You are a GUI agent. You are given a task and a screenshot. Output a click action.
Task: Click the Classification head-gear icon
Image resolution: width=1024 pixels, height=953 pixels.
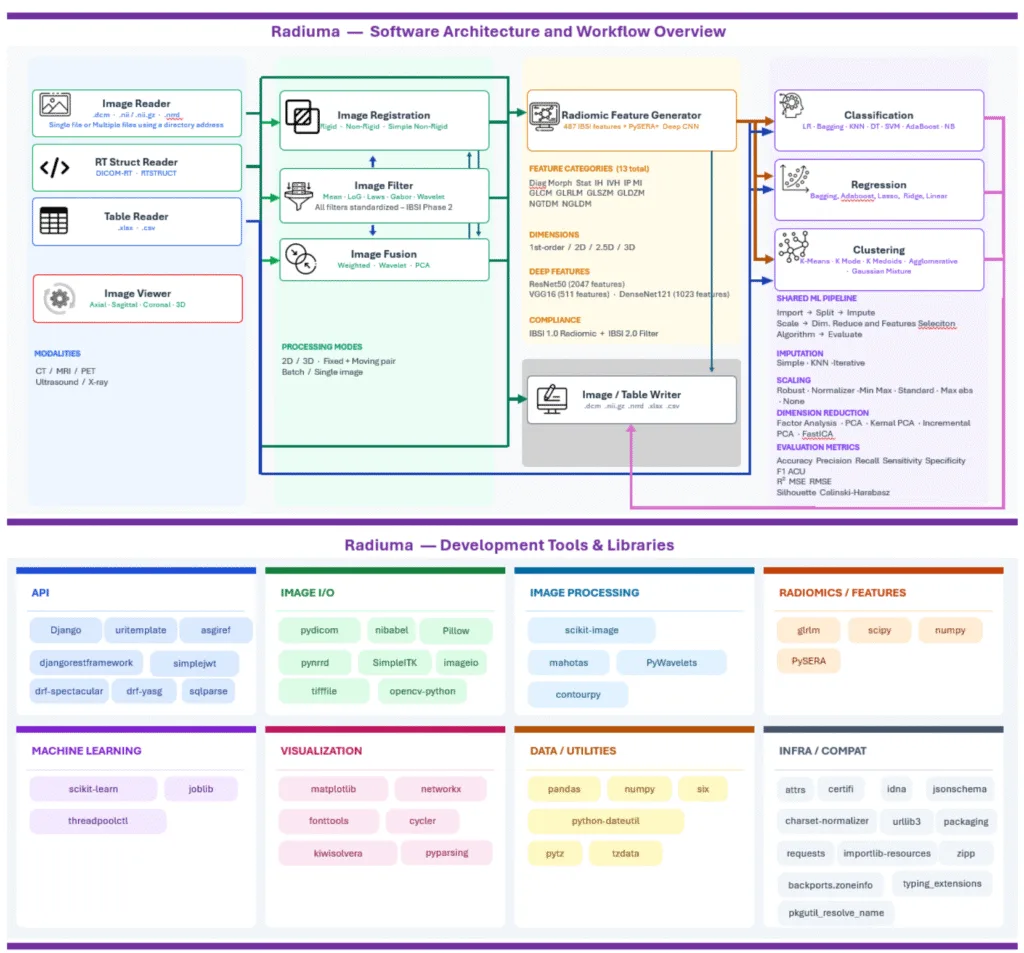pos(791,105)
